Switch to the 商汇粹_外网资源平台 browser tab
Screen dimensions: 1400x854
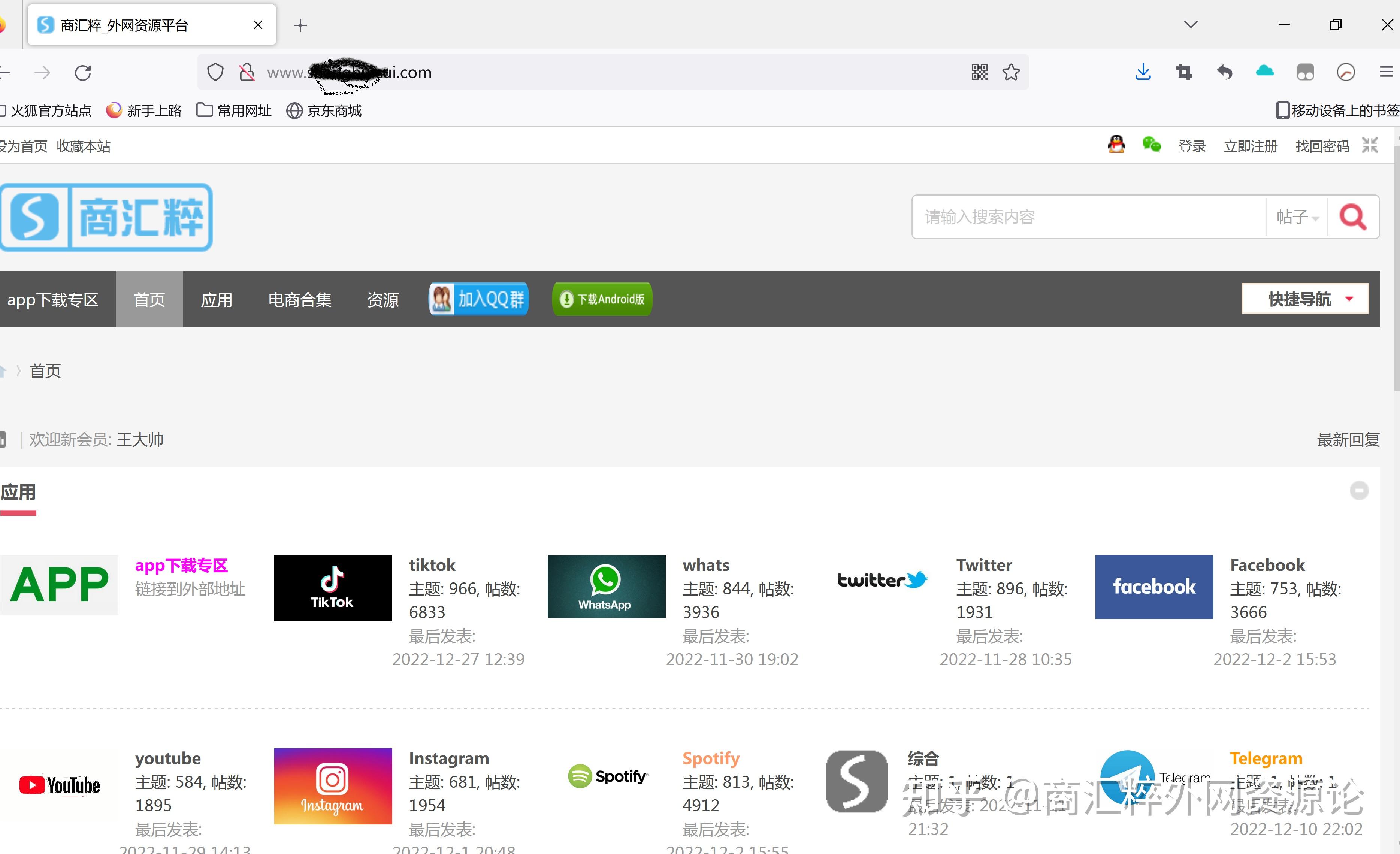click(x=152, y=25)
